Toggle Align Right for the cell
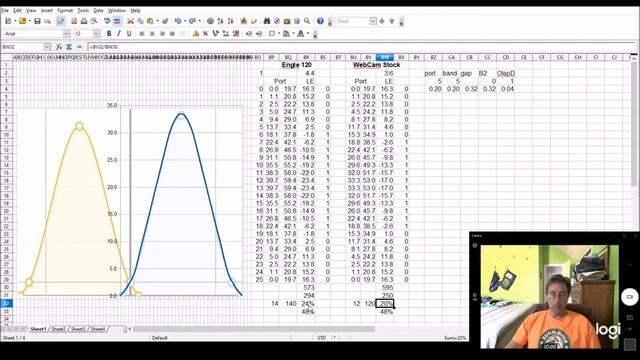 [x=162, y=33]
